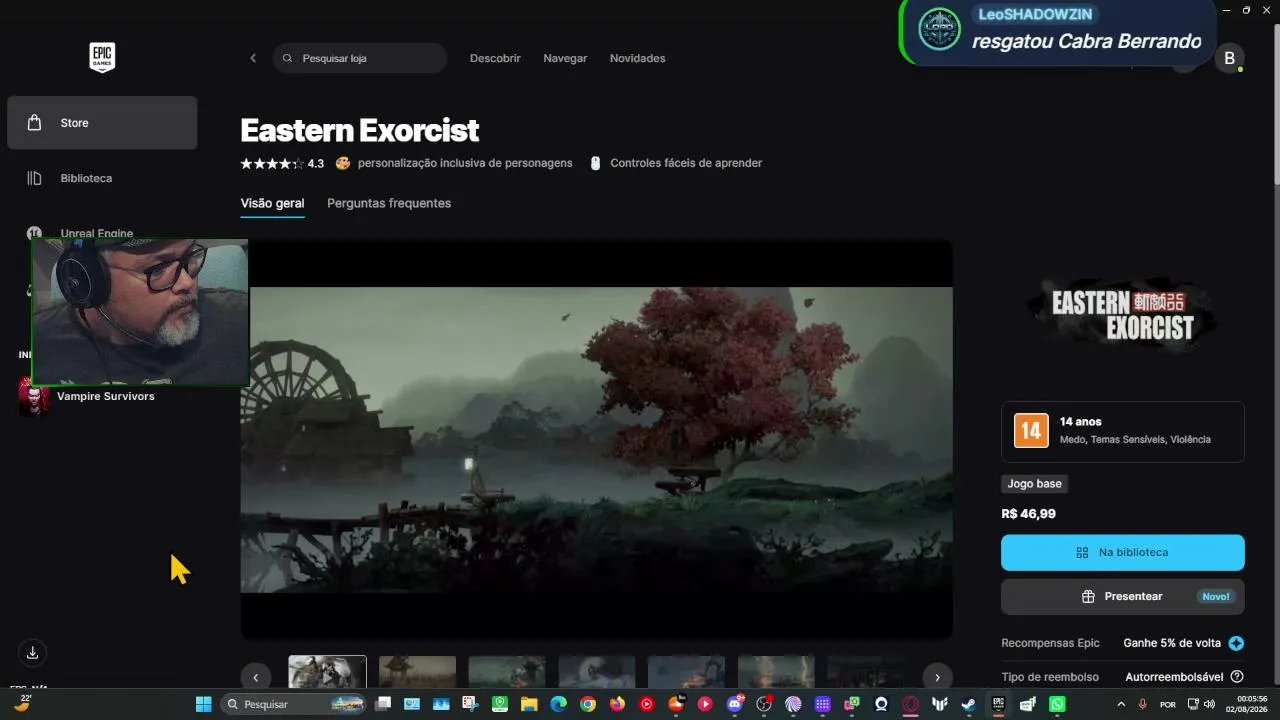Open the Novidades tab
This screenshot has height=720, width=1280.
click(x=637, y=58)
